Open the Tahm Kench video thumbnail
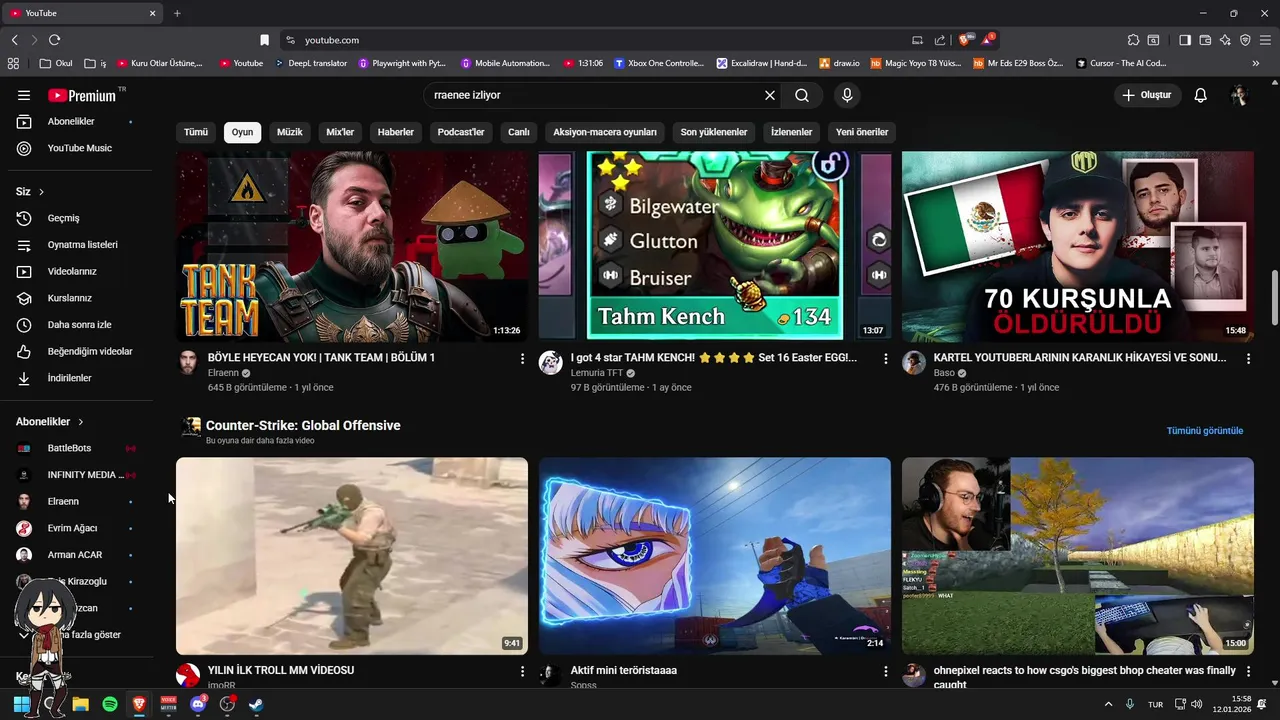The image size is (1280, 720). tap(715, 247)
